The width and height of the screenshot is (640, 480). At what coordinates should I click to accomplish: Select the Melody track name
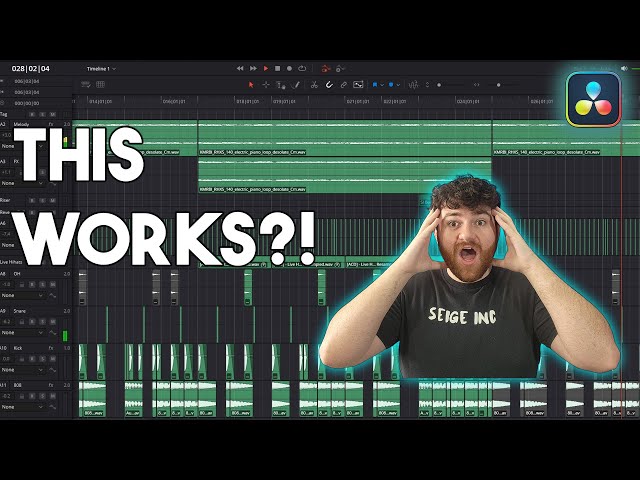(21, 124)
